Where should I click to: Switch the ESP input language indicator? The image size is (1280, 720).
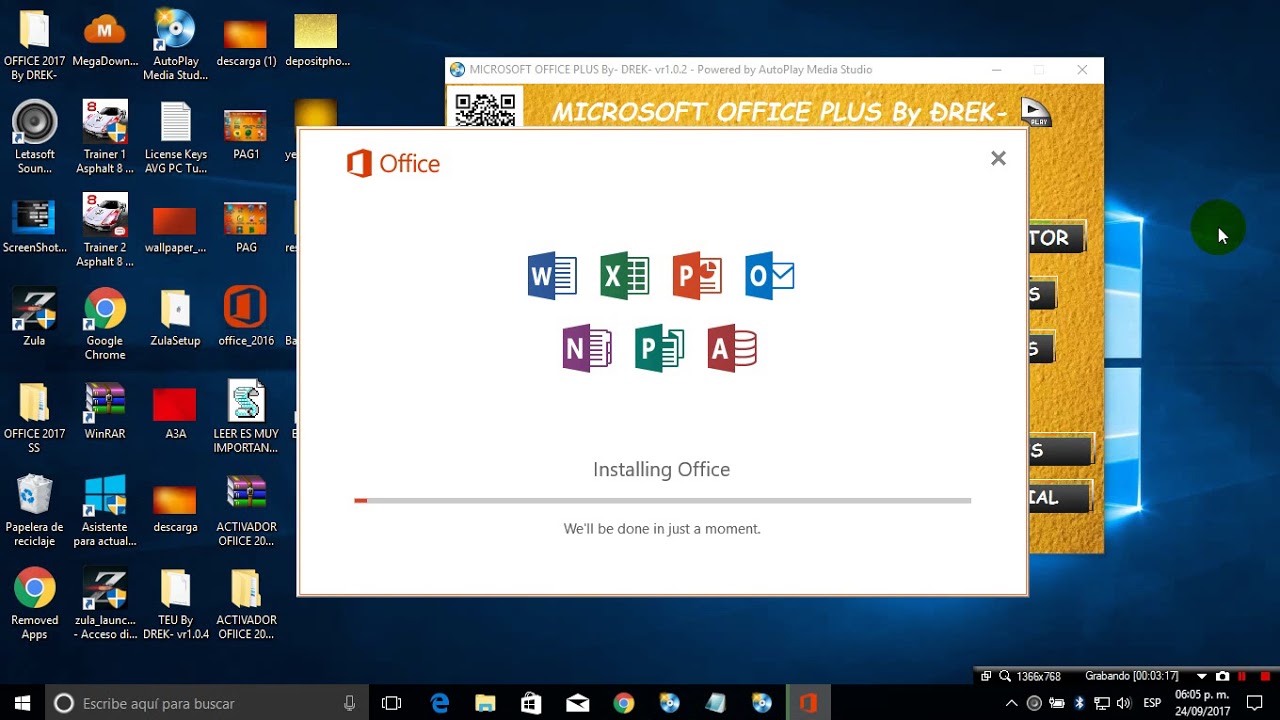coord(1152,703)
